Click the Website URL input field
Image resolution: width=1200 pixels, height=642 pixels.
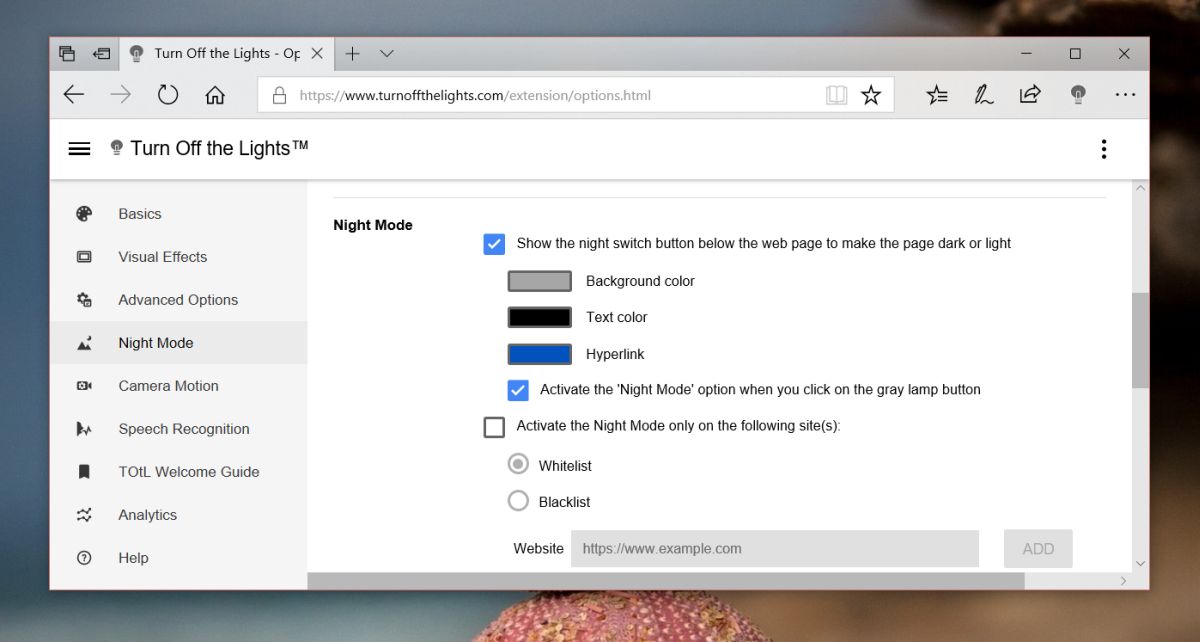[775, 549]
